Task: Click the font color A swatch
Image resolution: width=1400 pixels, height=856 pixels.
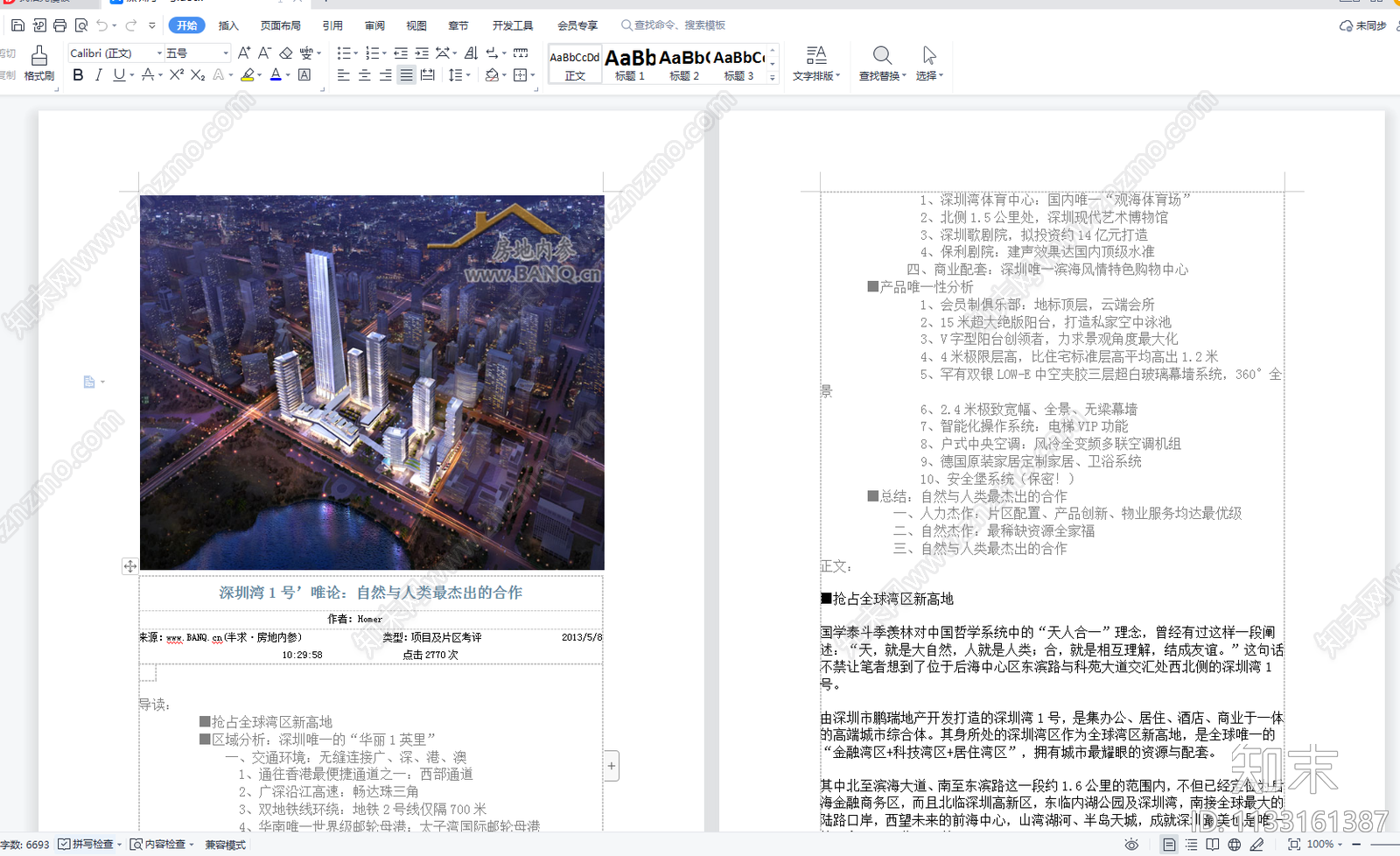Action: point(276,75)
